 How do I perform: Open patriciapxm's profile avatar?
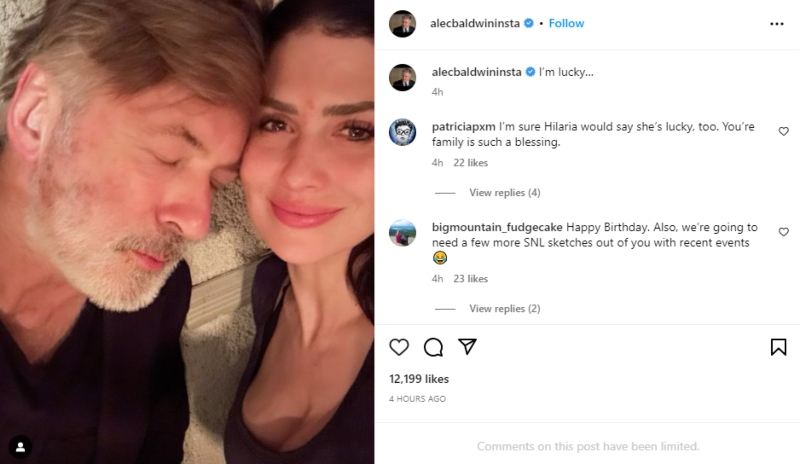[402, 132]
